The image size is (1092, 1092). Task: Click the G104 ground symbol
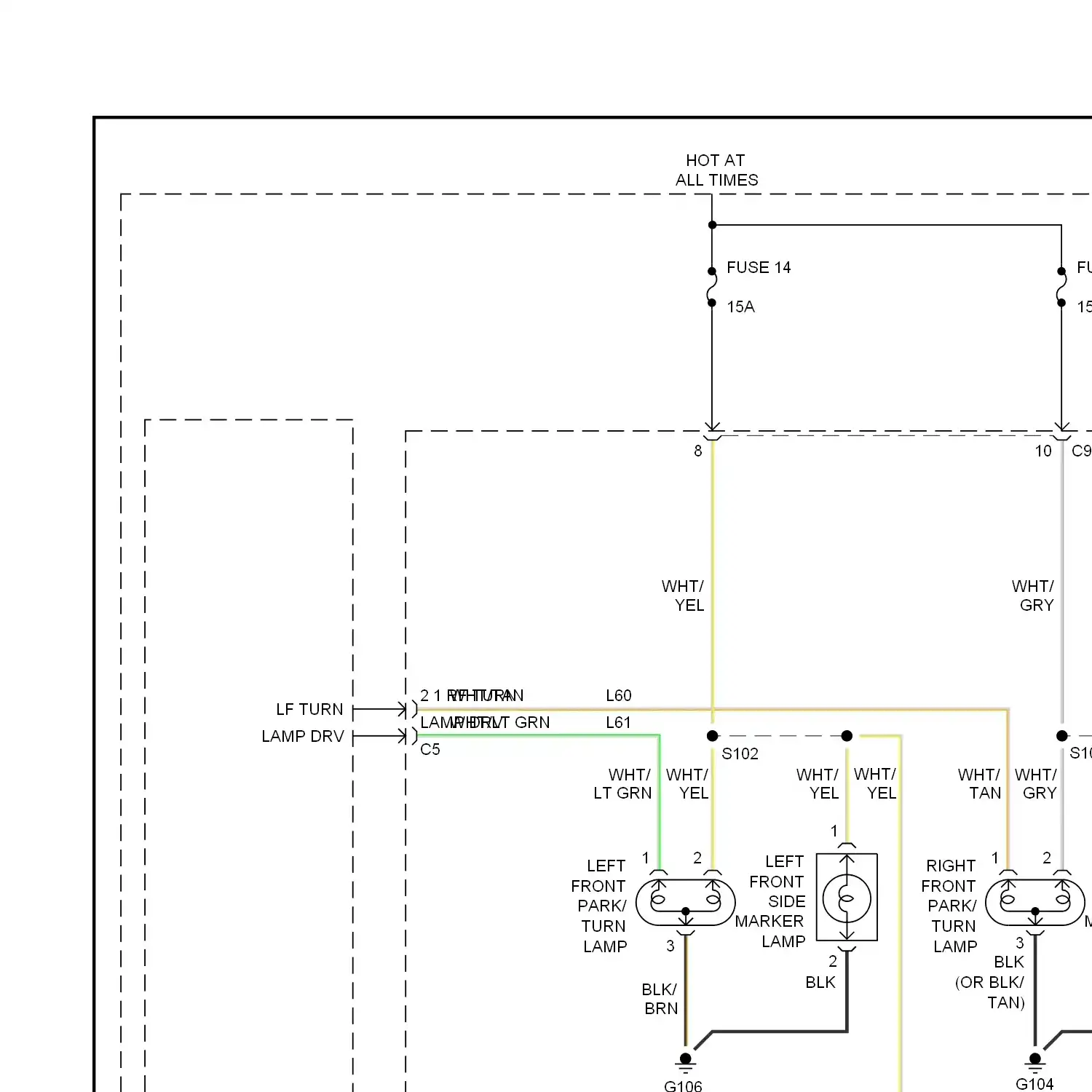(1035, 1062)
